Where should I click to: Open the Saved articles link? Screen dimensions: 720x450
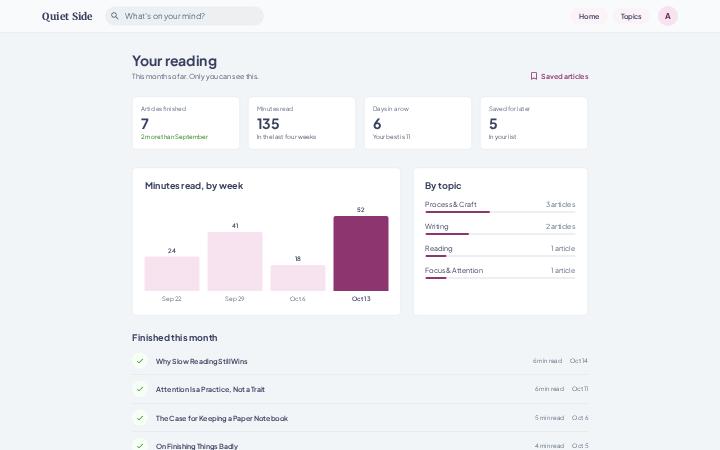(x=559, y=76)
